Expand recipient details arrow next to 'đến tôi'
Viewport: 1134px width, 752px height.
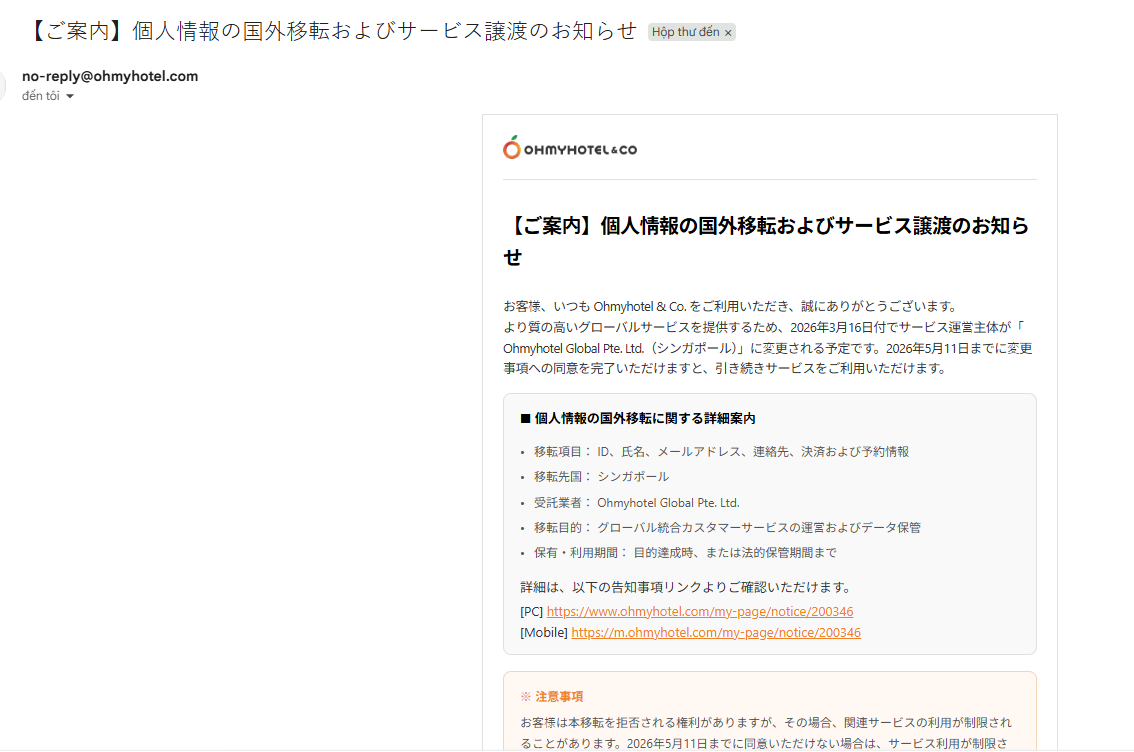[70, 96]
